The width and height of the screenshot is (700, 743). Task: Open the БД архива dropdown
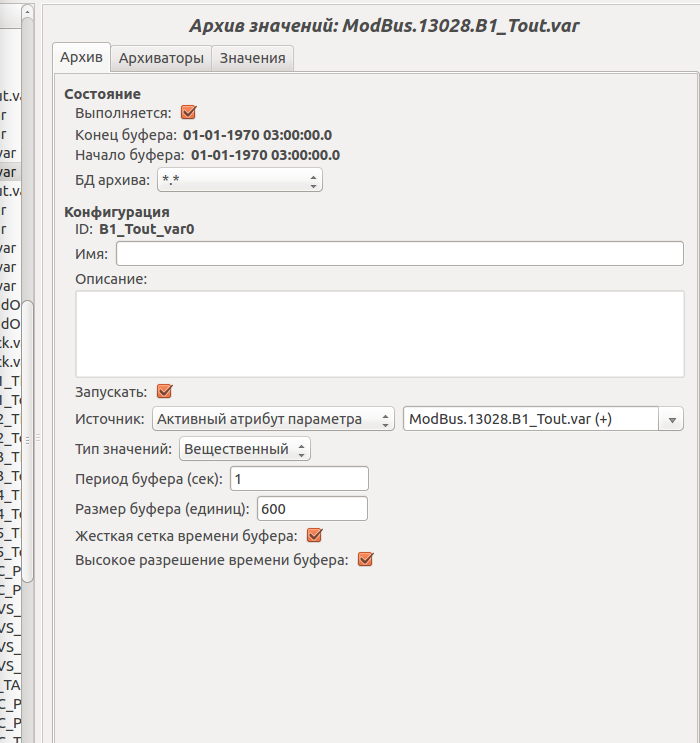coord(240,180)
